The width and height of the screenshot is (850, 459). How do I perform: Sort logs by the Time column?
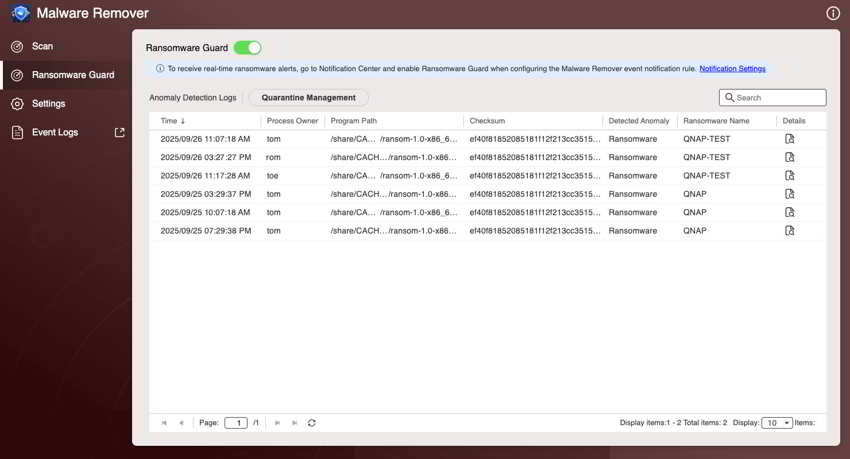173,121
